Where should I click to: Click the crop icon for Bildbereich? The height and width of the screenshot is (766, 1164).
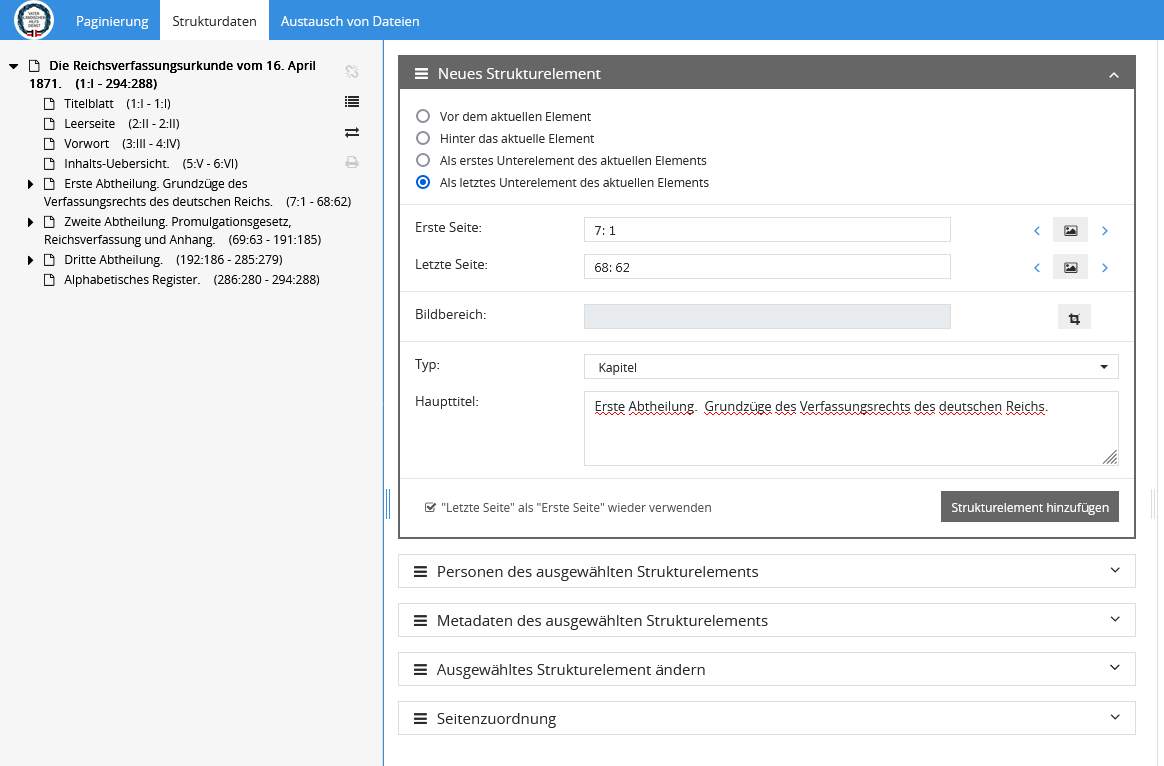point(1074,318)
